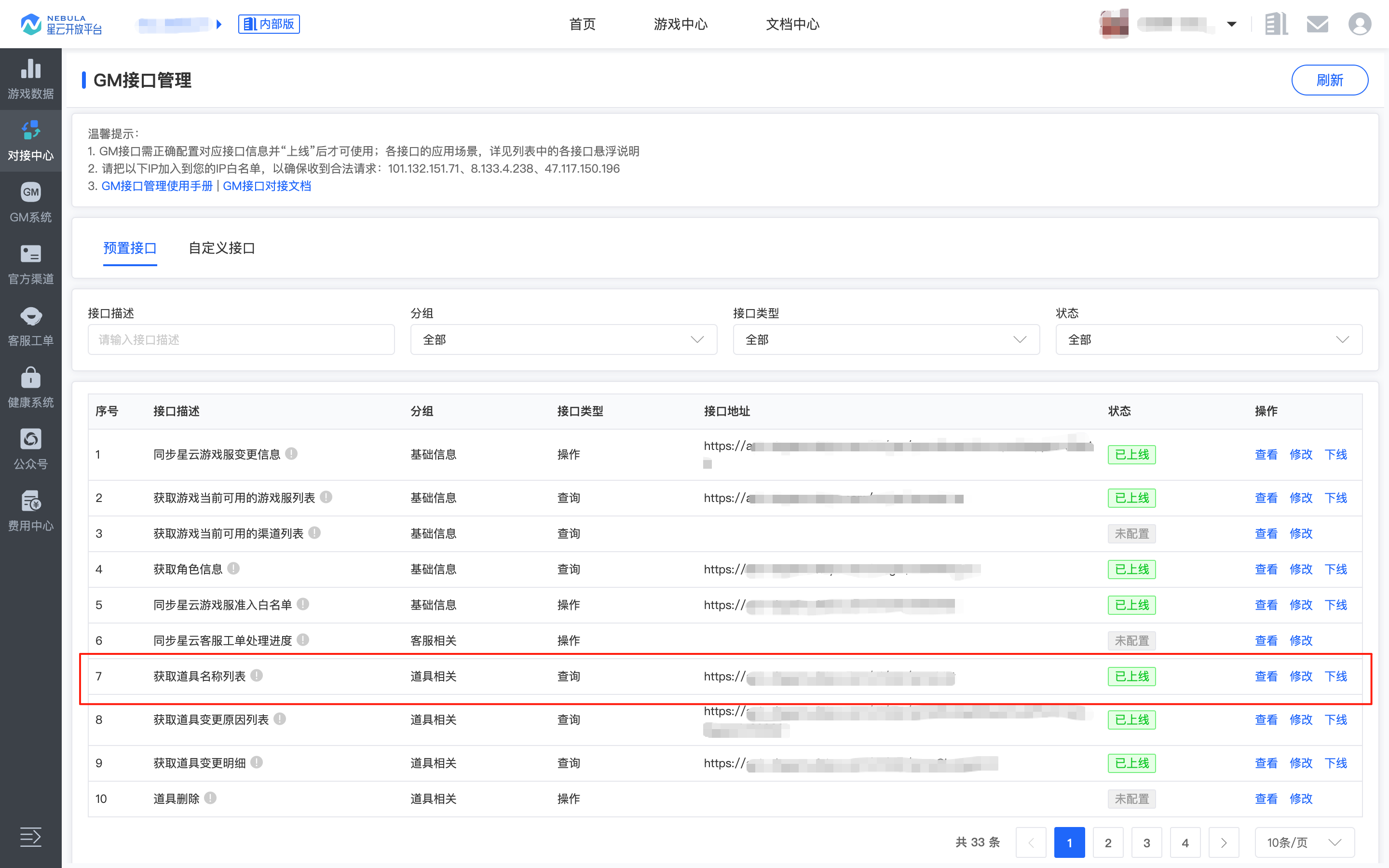
Task: Click 修改 for 道具删除 row
Action: 1301,799
